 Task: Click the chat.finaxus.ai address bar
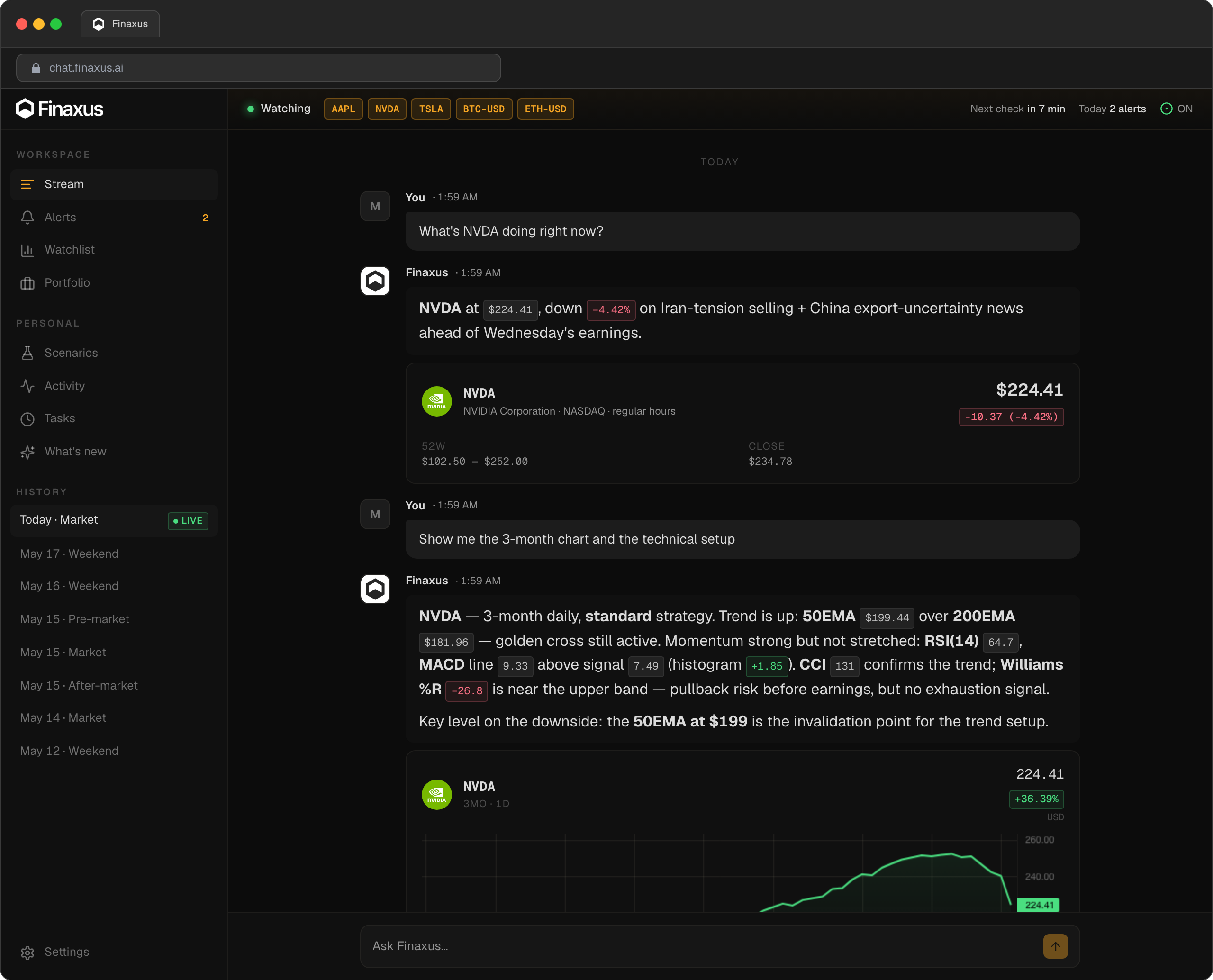259,68
